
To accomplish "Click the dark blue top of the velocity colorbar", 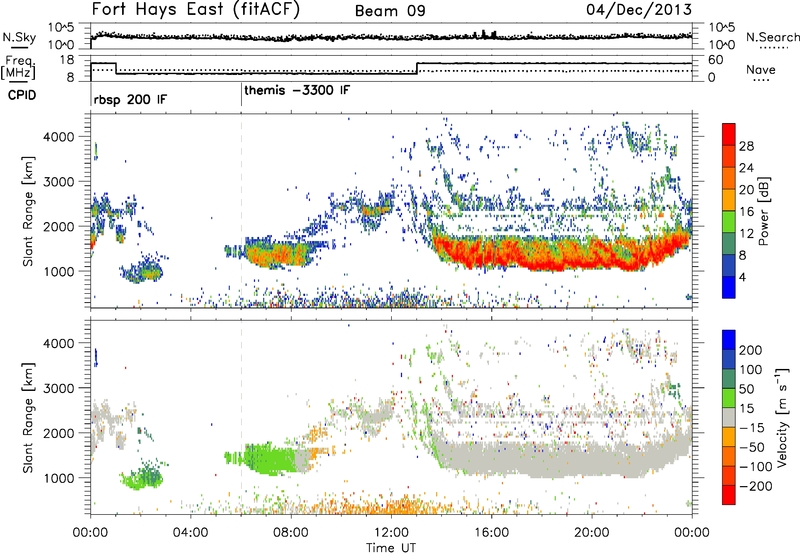I will coord(729,339).
